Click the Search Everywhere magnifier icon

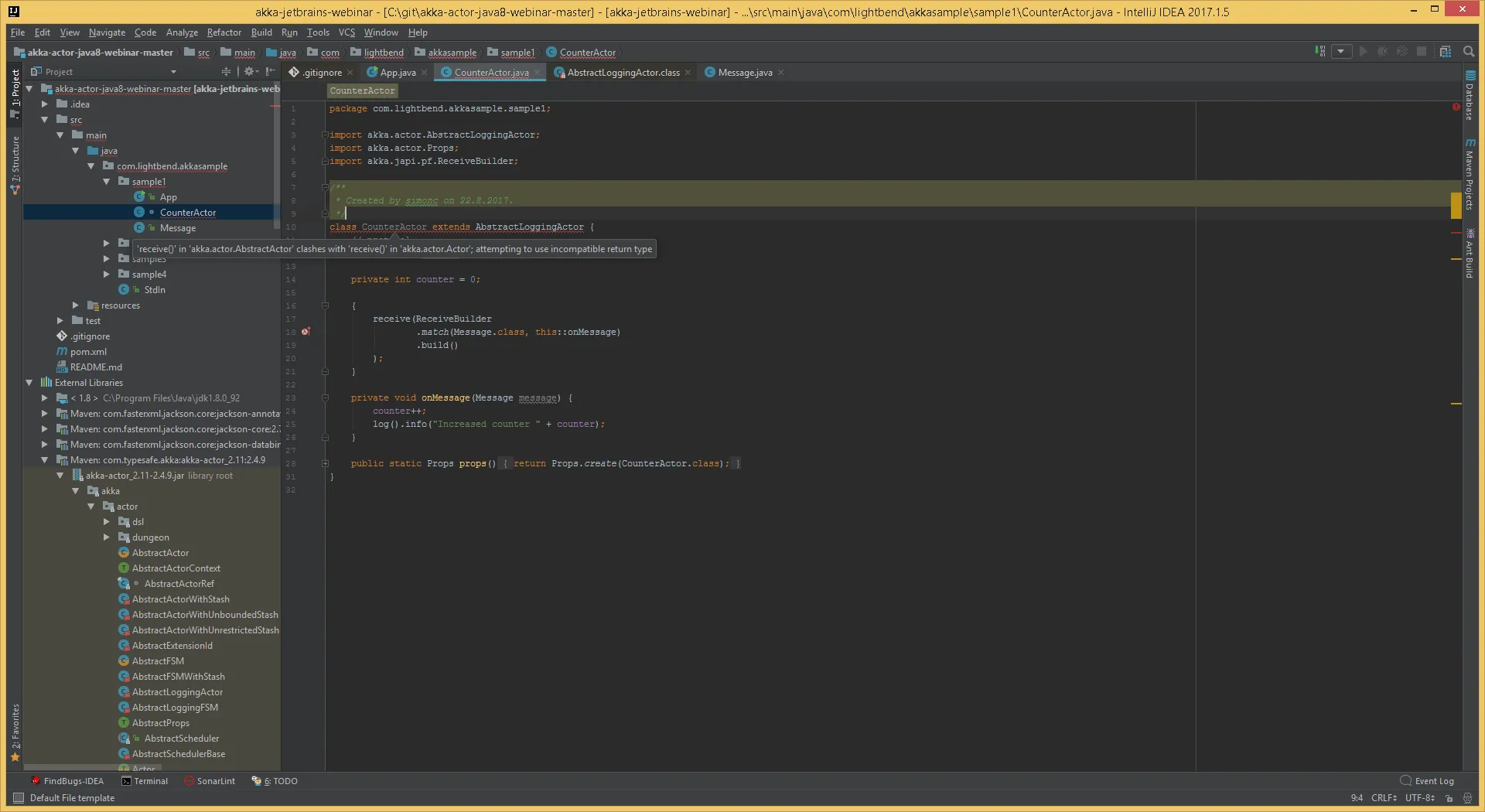coord(1468,51)
